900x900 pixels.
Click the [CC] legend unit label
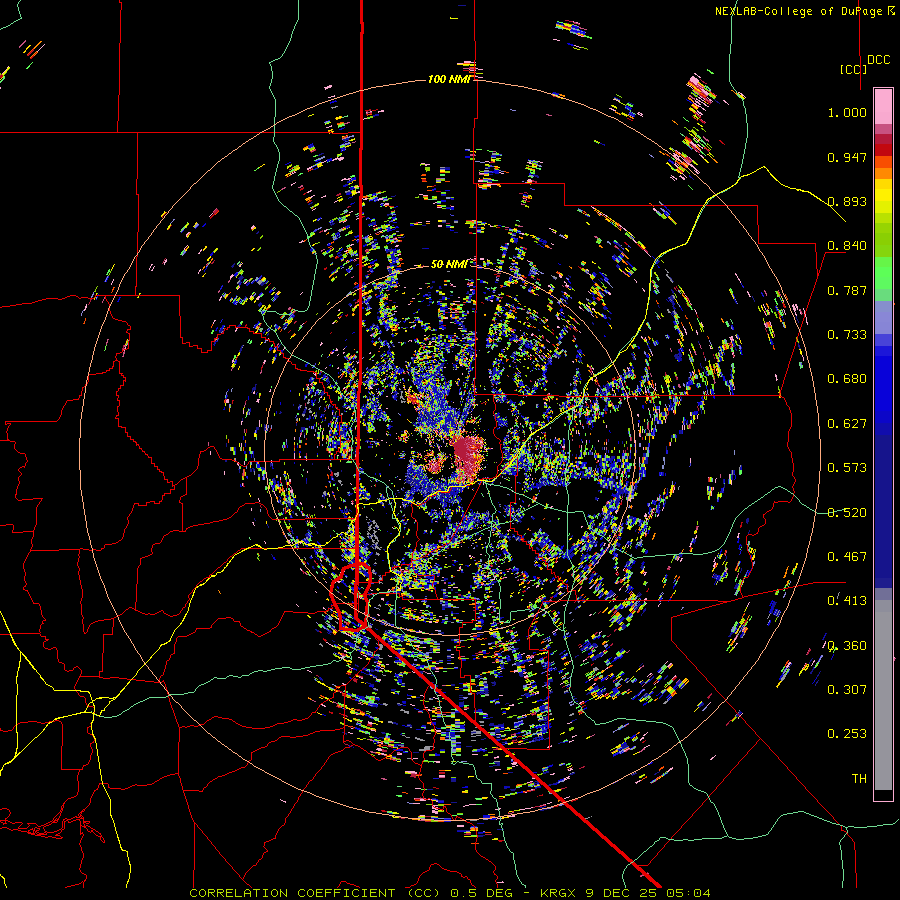(x=853, y=69)
